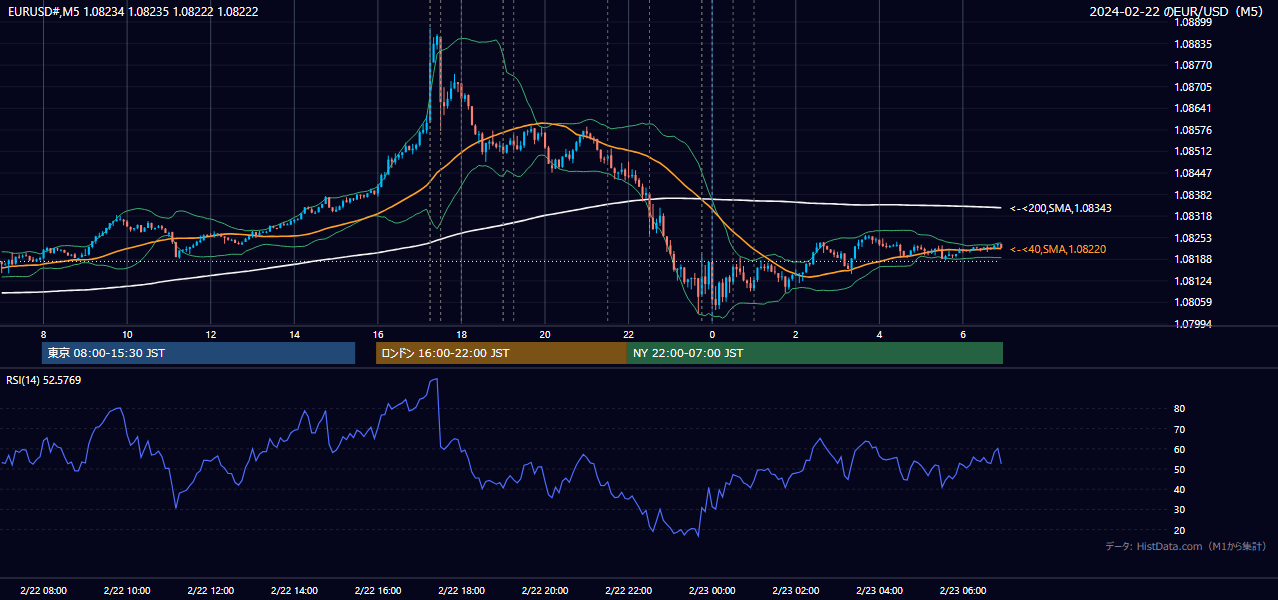Click price axis value 1.08899
Viewport: 1278px width, 600px height.
point(1193,22)
